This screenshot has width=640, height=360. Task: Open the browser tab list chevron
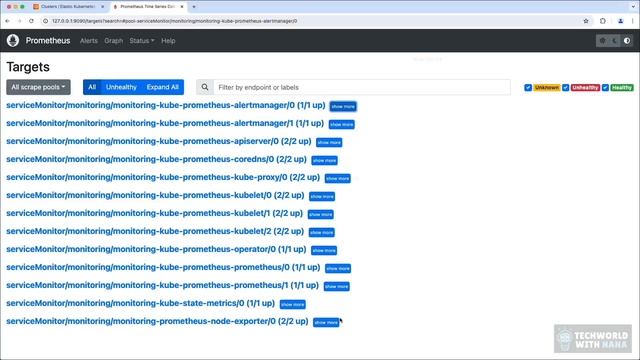(633, 7)
